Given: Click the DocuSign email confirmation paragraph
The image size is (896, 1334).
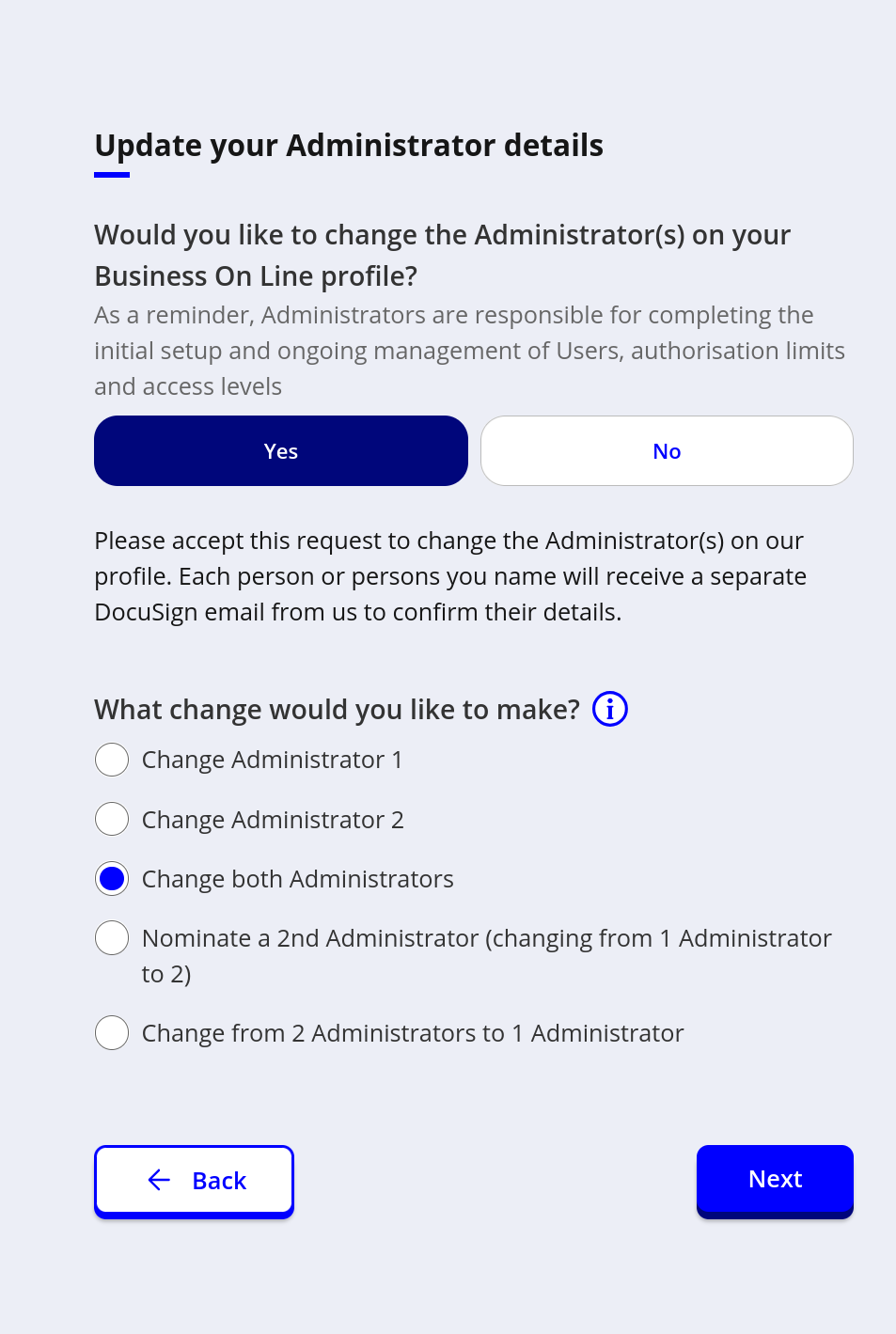Looking at the screenshot, I should click(x=449, y=576).
